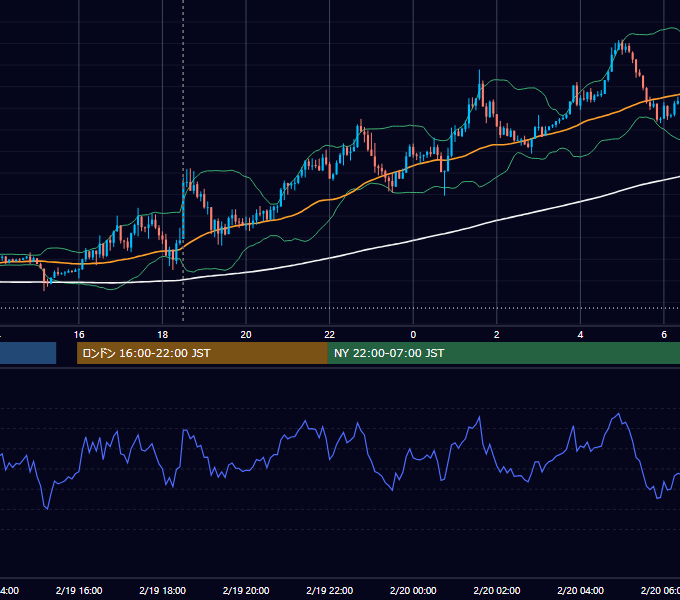Click the 2/20 04:00 time label
The image size is (680, 600).
pos(580,590)
